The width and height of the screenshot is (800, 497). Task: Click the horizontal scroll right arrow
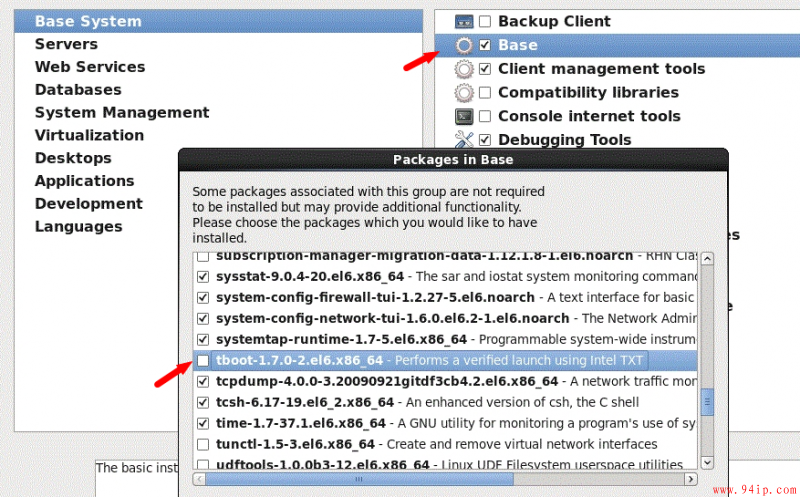click(690, 479)
